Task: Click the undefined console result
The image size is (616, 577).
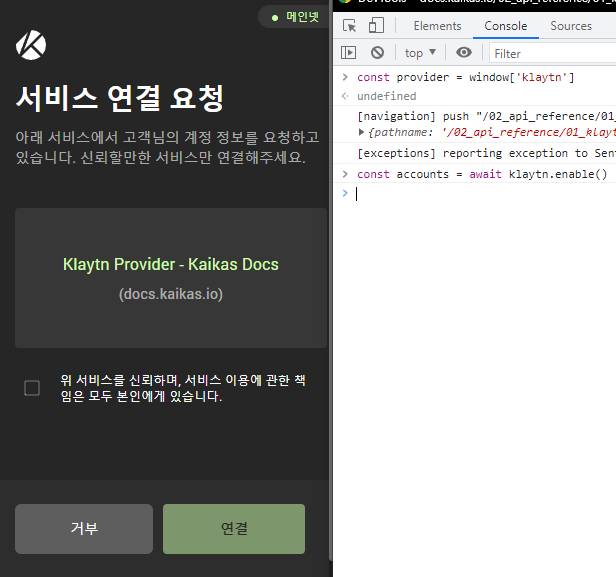Action: point(387,96)
